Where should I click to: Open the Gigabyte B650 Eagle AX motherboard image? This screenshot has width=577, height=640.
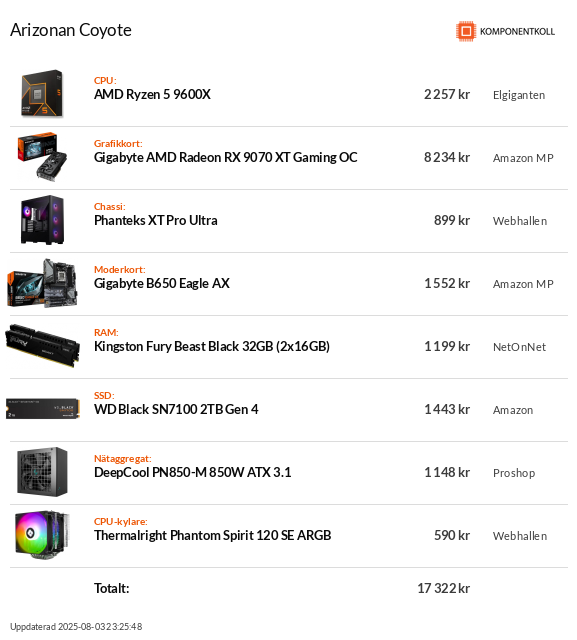point(42,283)
